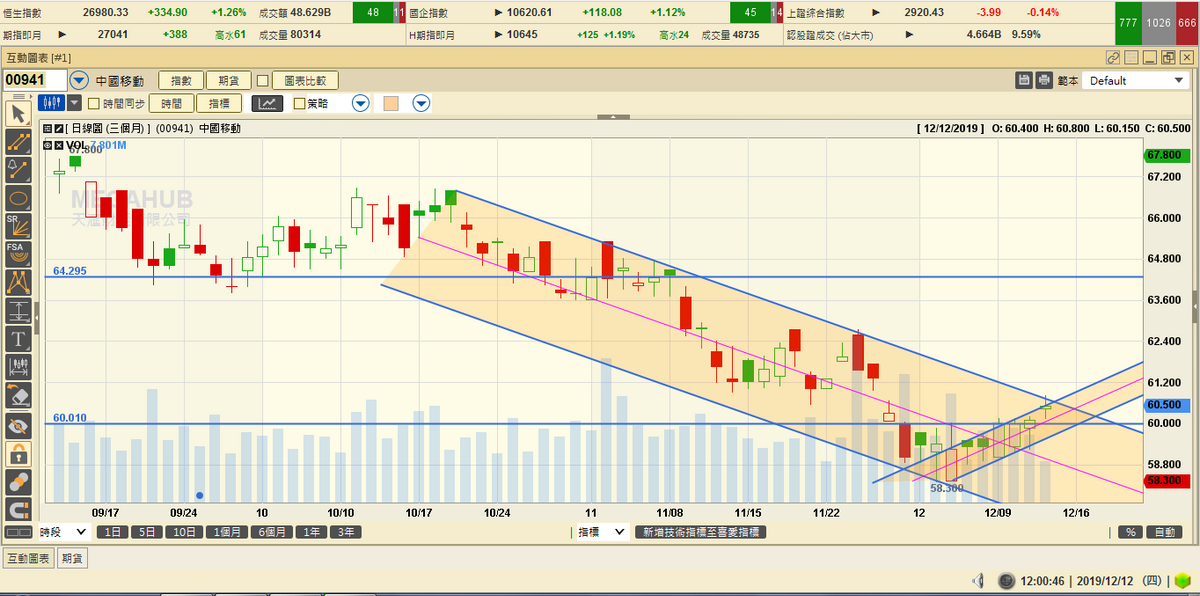1200x596 pixels.
Task: Click the clock icon in status bar
Action: [1004, 580]
